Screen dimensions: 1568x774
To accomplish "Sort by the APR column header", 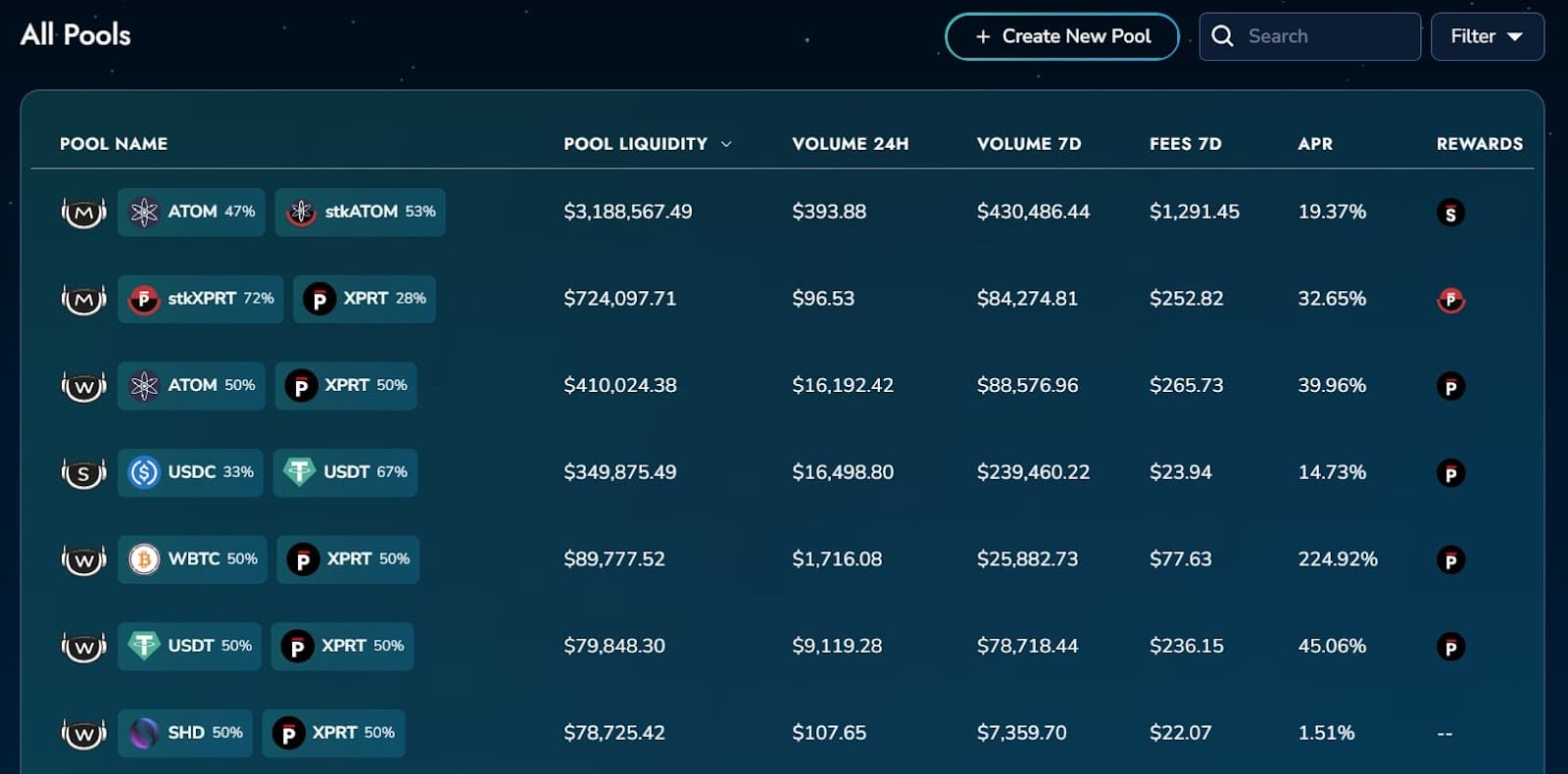I will click(x=1314, y=144).
